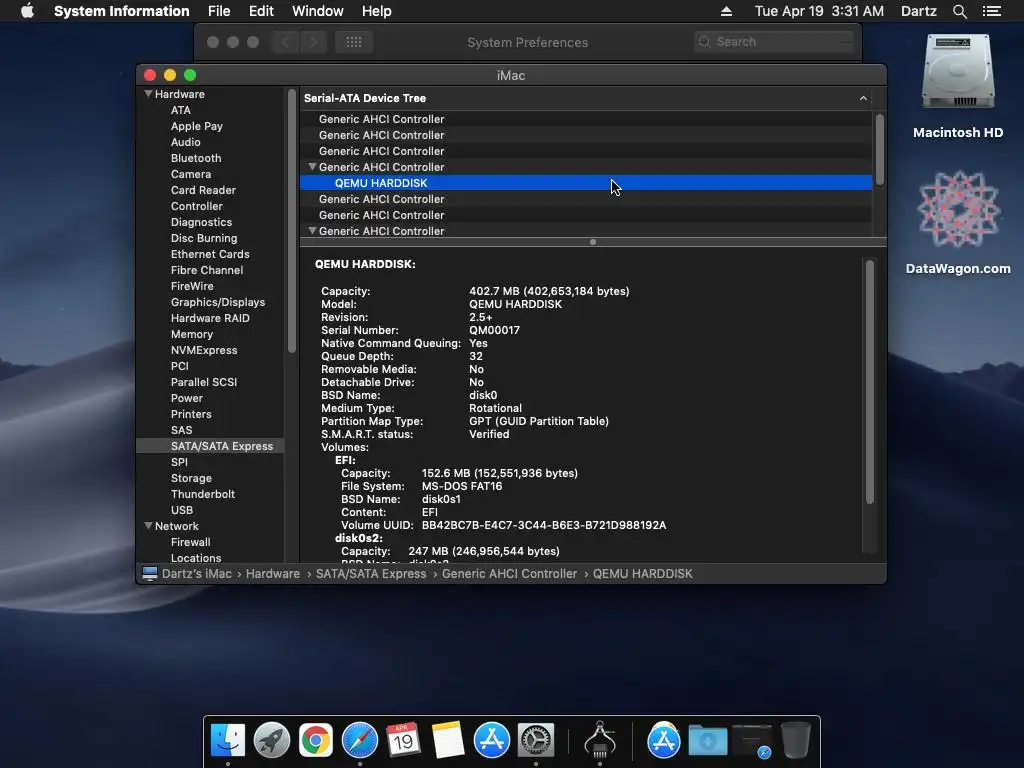Select Graphics/Displays in the sidebar
Image resolution: width=1024 pixels, height=768 pixels.
tap(217, 302)
